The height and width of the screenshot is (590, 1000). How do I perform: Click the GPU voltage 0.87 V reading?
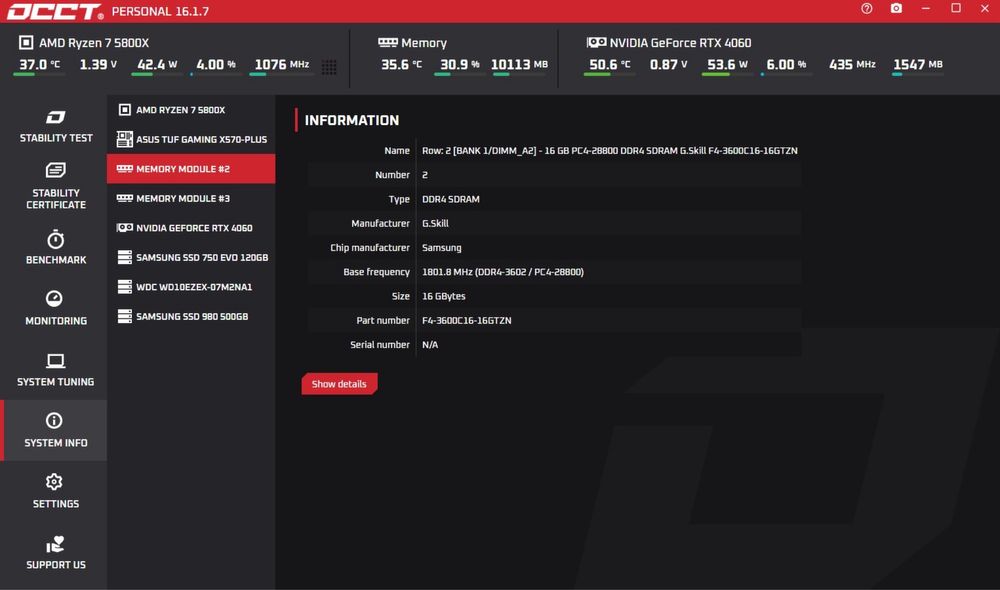pos(668,64)
